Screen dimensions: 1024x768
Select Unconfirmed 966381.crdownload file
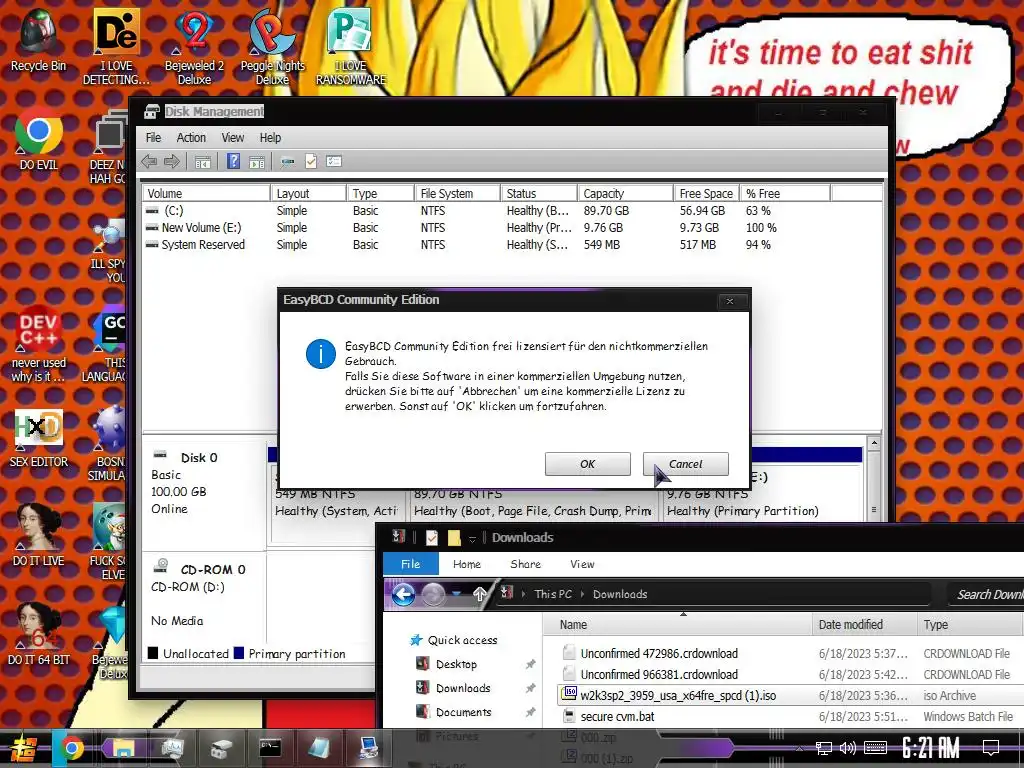point(659,675)
